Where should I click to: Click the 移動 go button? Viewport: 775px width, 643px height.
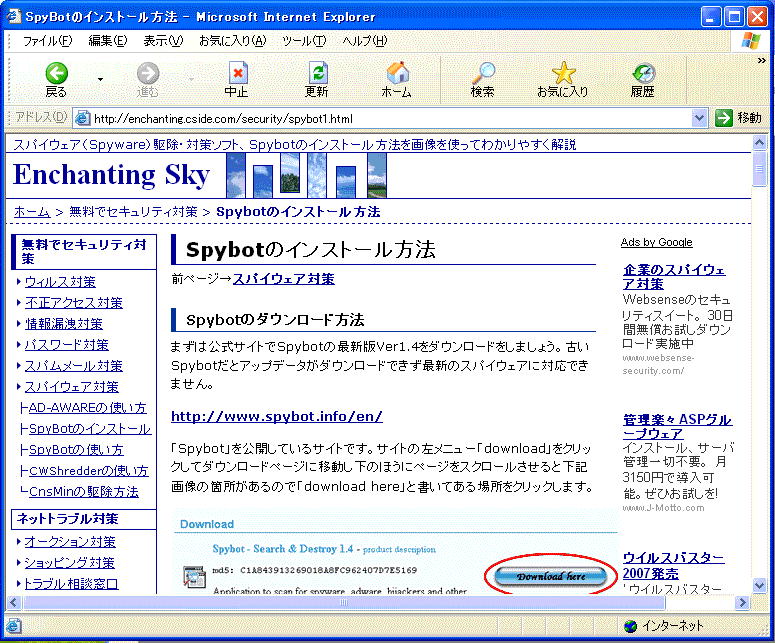(738, 118)
